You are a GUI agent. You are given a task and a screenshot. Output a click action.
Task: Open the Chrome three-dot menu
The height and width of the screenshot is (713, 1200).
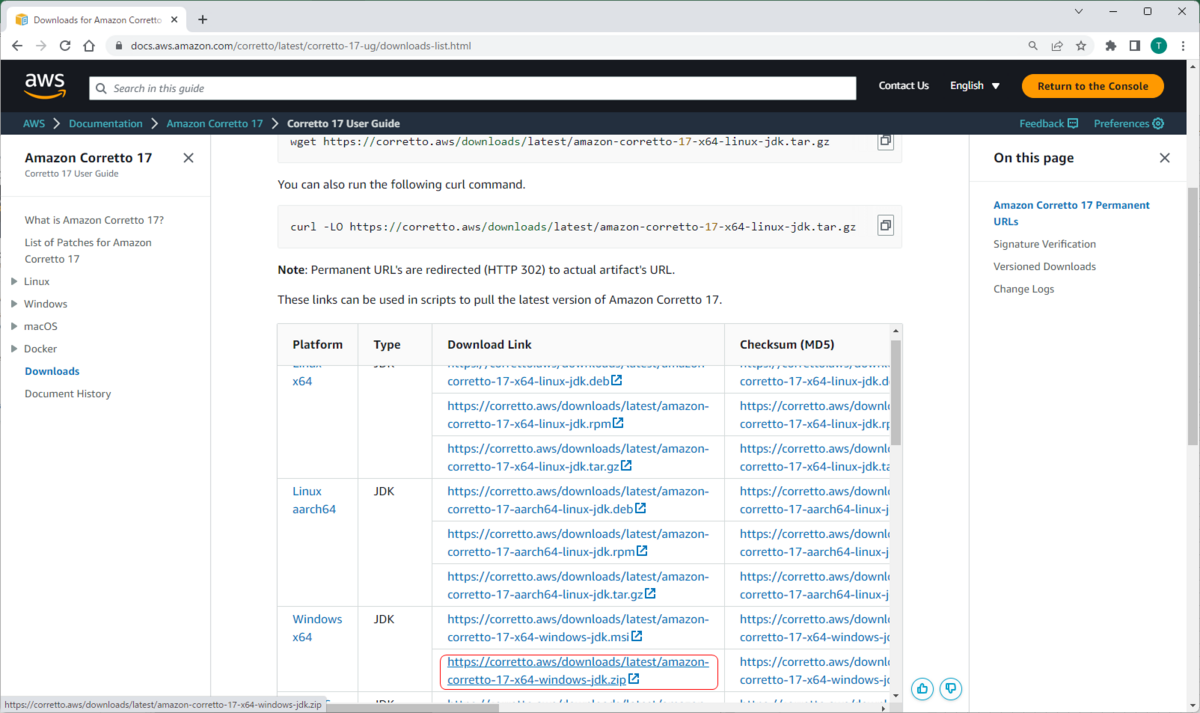(x=1182, y=46)
